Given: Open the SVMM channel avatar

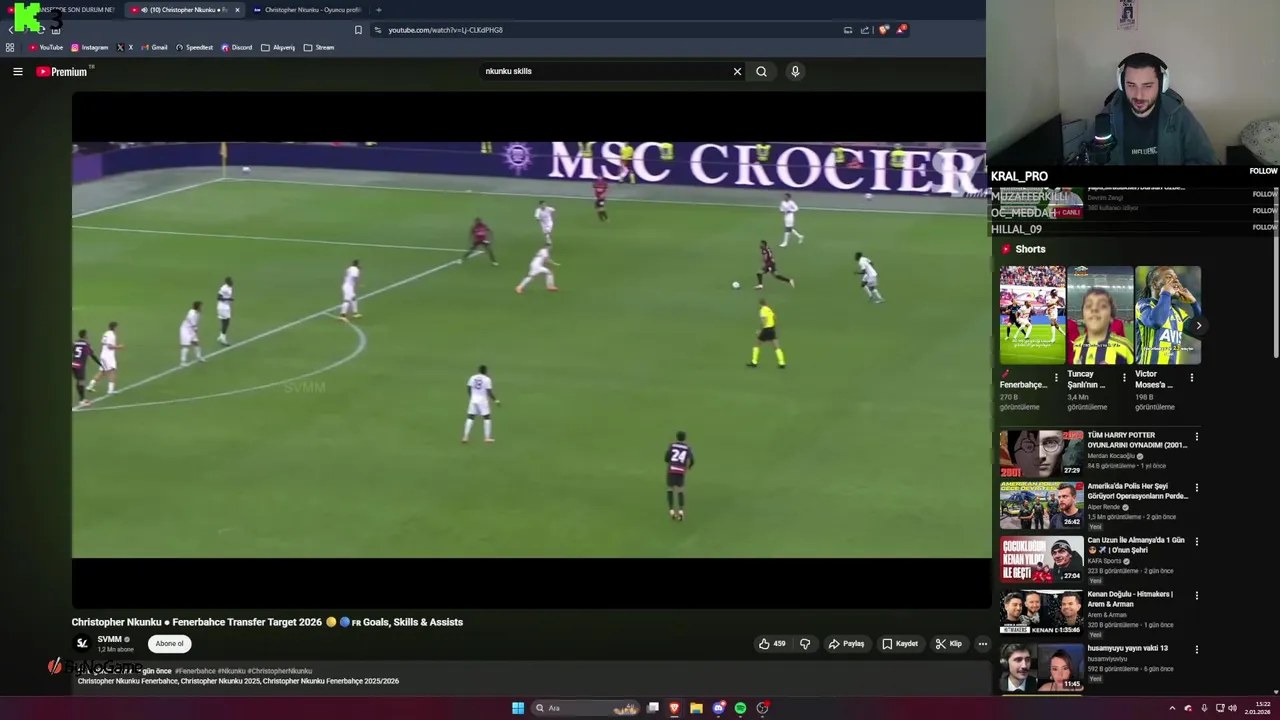Looking at the screenshot, I should click(x=82, y=643).
